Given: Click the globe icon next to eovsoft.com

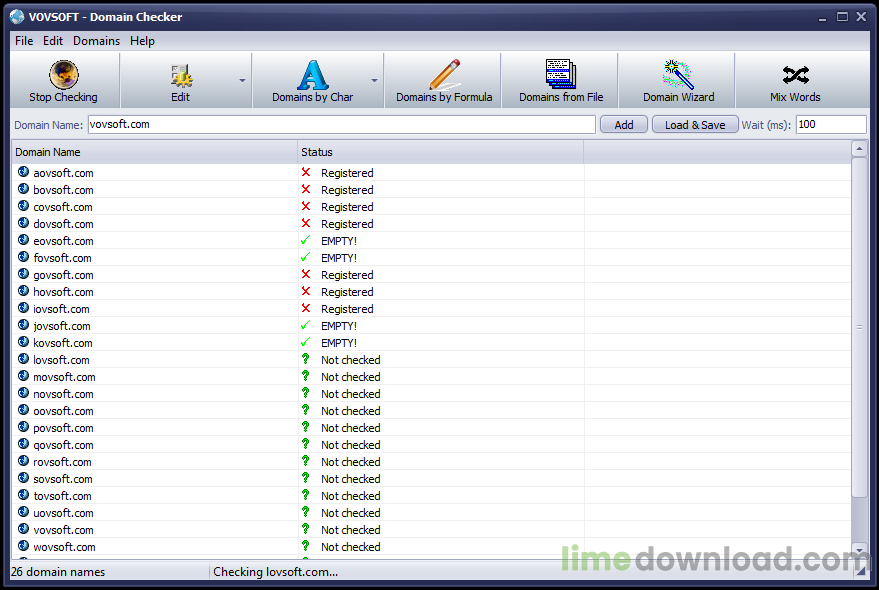Looking at the screenshot, I should 23,240.
